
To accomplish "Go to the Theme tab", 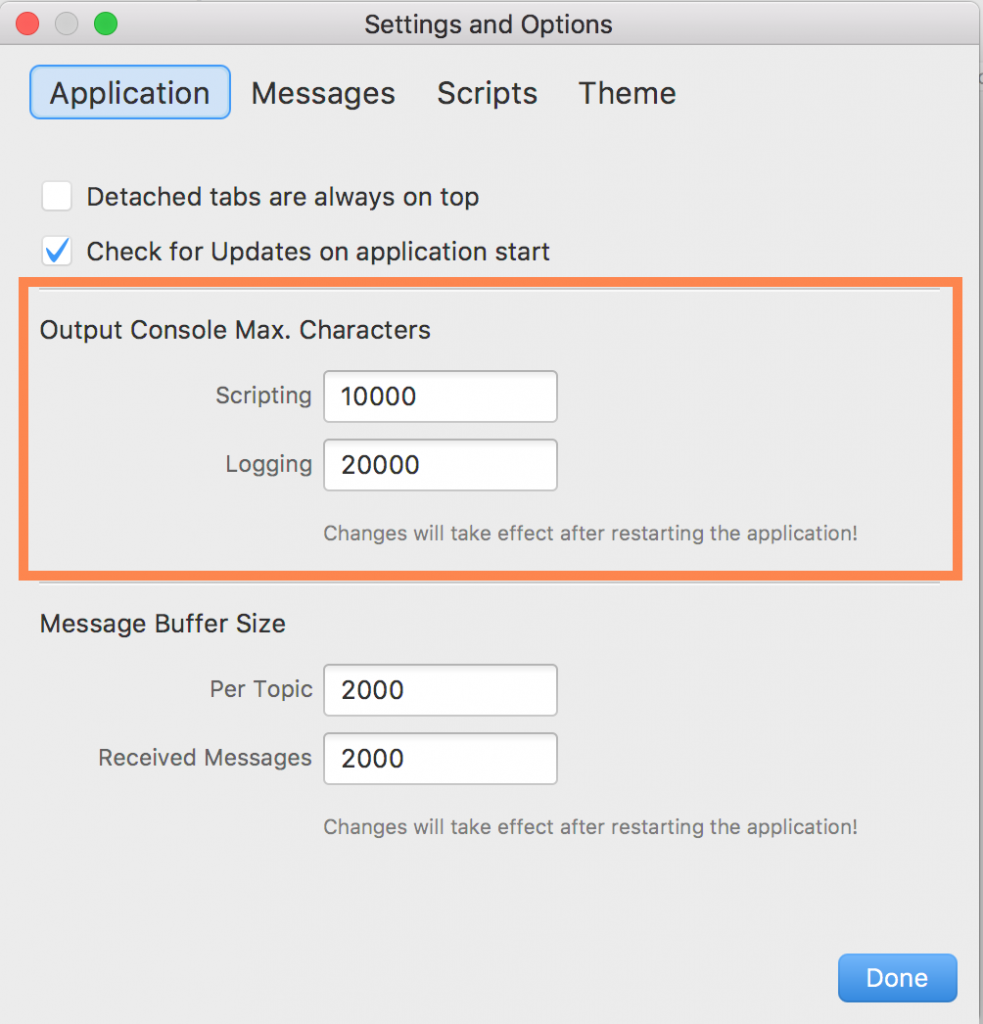I will (627, 93).
